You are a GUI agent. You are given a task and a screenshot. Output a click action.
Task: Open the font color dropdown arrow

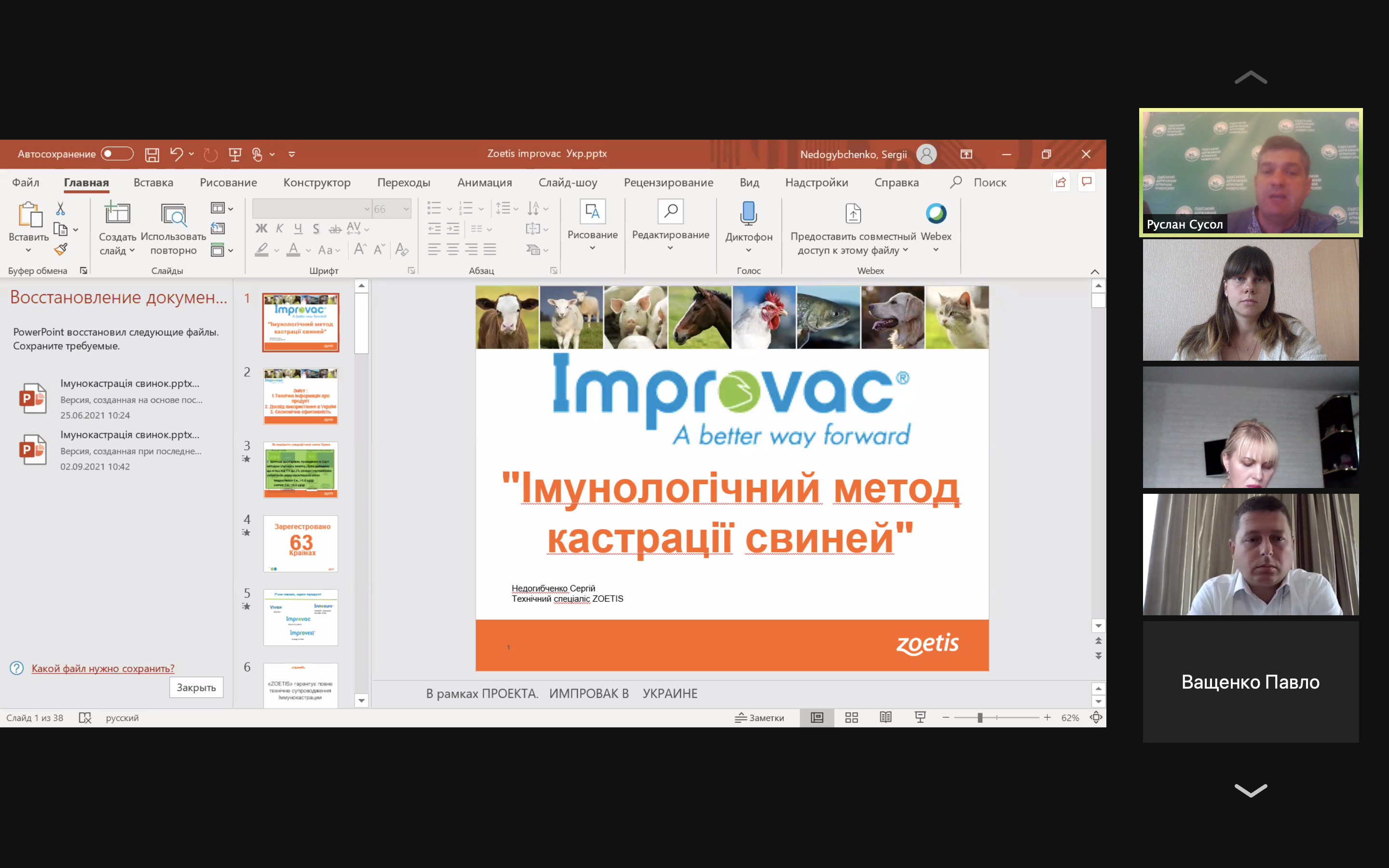(x=308, y=250)
